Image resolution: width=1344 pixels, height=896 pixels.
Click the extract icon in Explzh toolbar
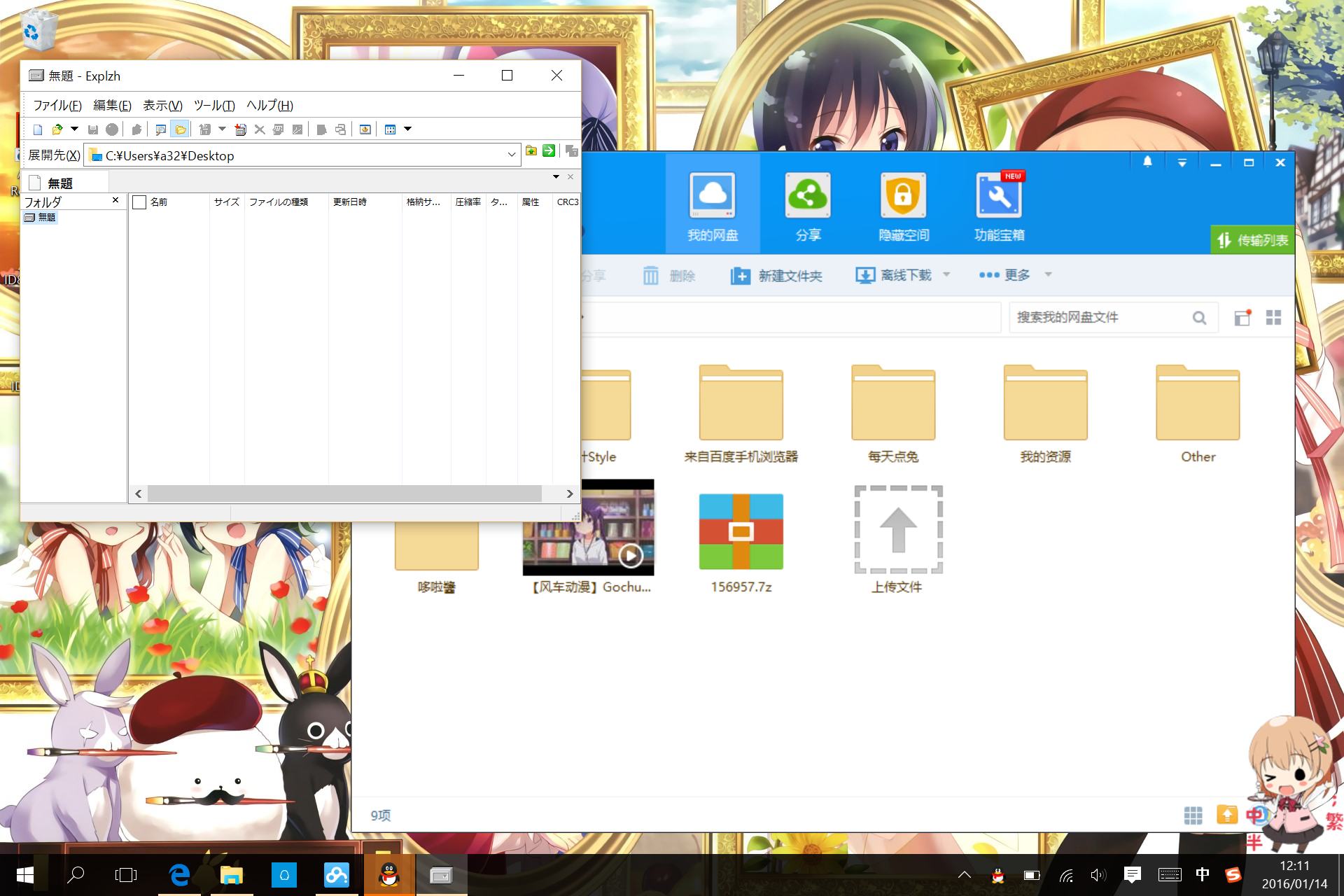(x=205, y=129)
